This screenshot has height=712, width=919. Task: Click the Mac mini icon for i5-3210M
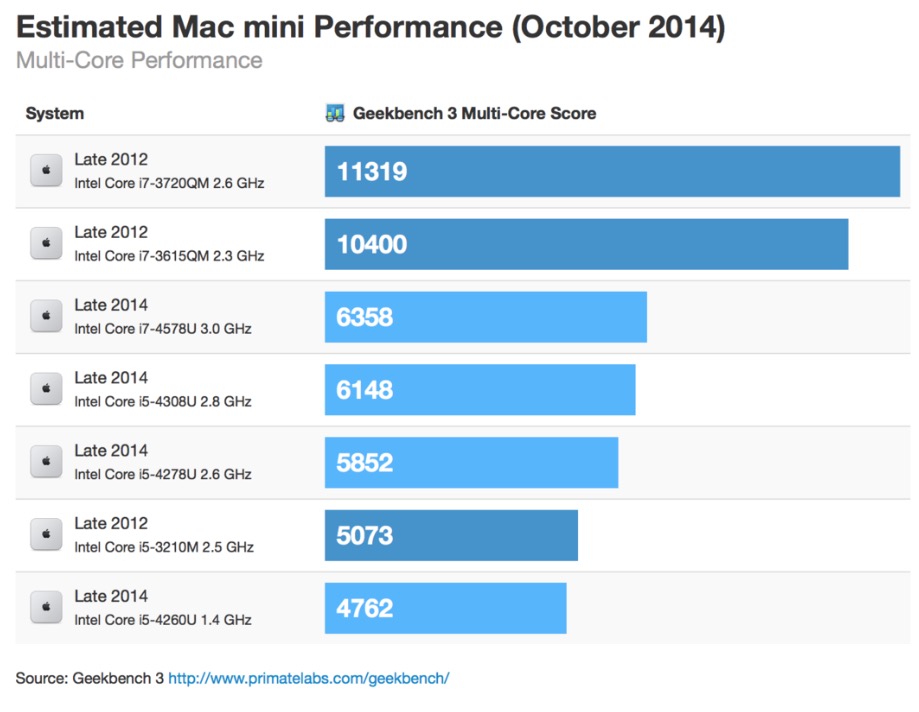(x=46, y=534)
